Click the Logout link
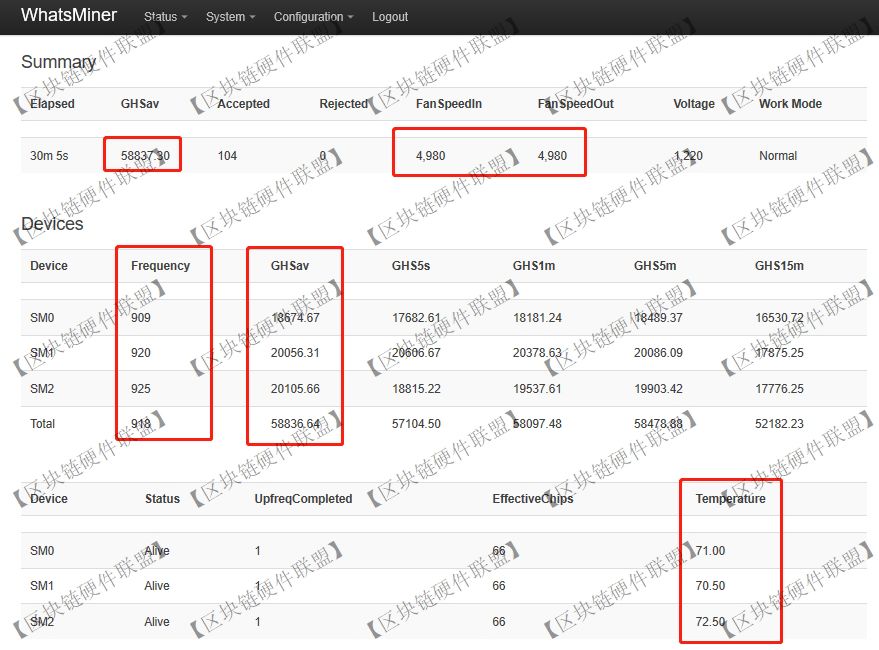Viewport: 879px width, 650px height. [390, 17]
